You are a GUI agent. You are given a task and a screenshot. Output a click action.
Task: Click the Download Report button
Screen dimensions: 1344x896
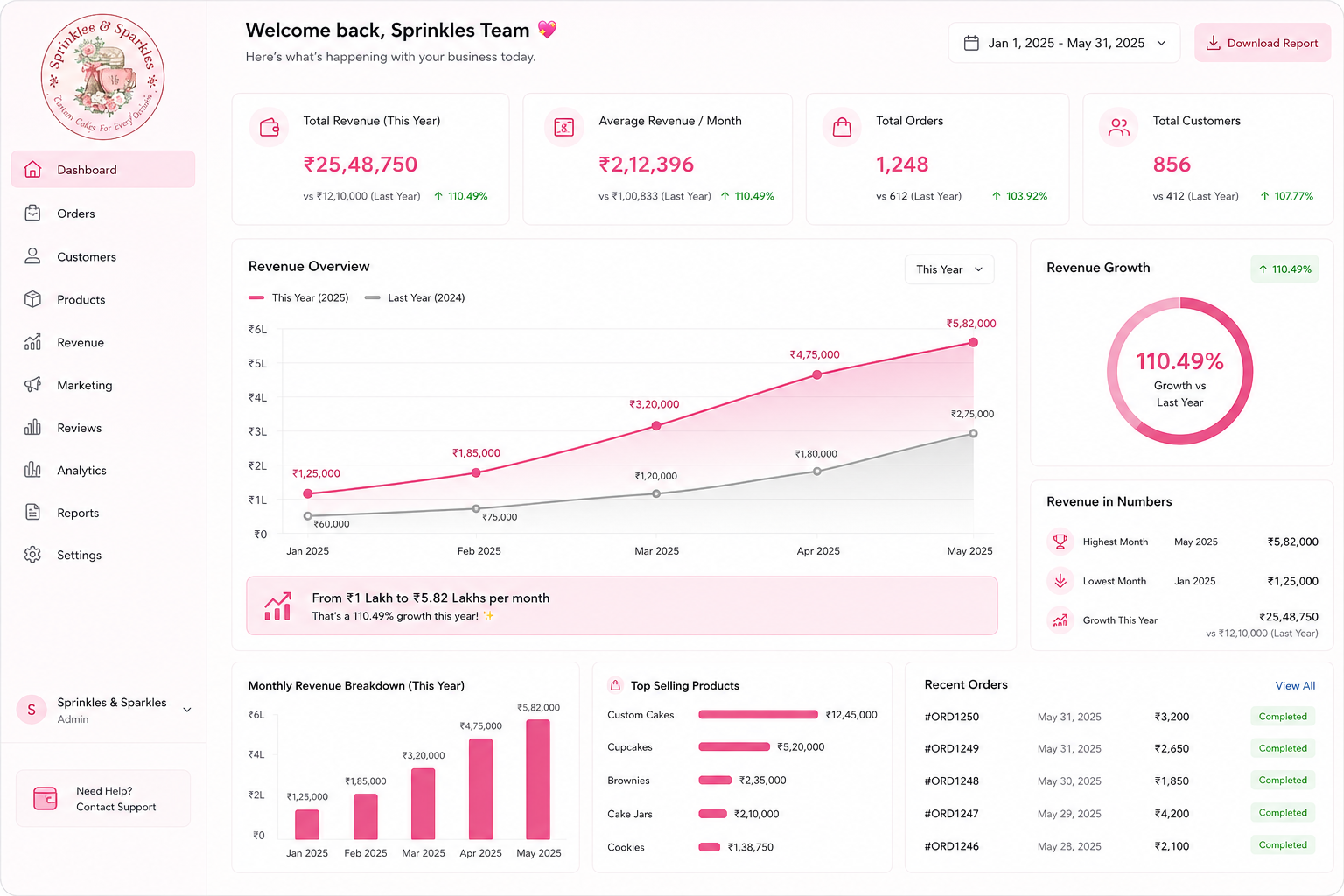click(x=1263, y=43)
